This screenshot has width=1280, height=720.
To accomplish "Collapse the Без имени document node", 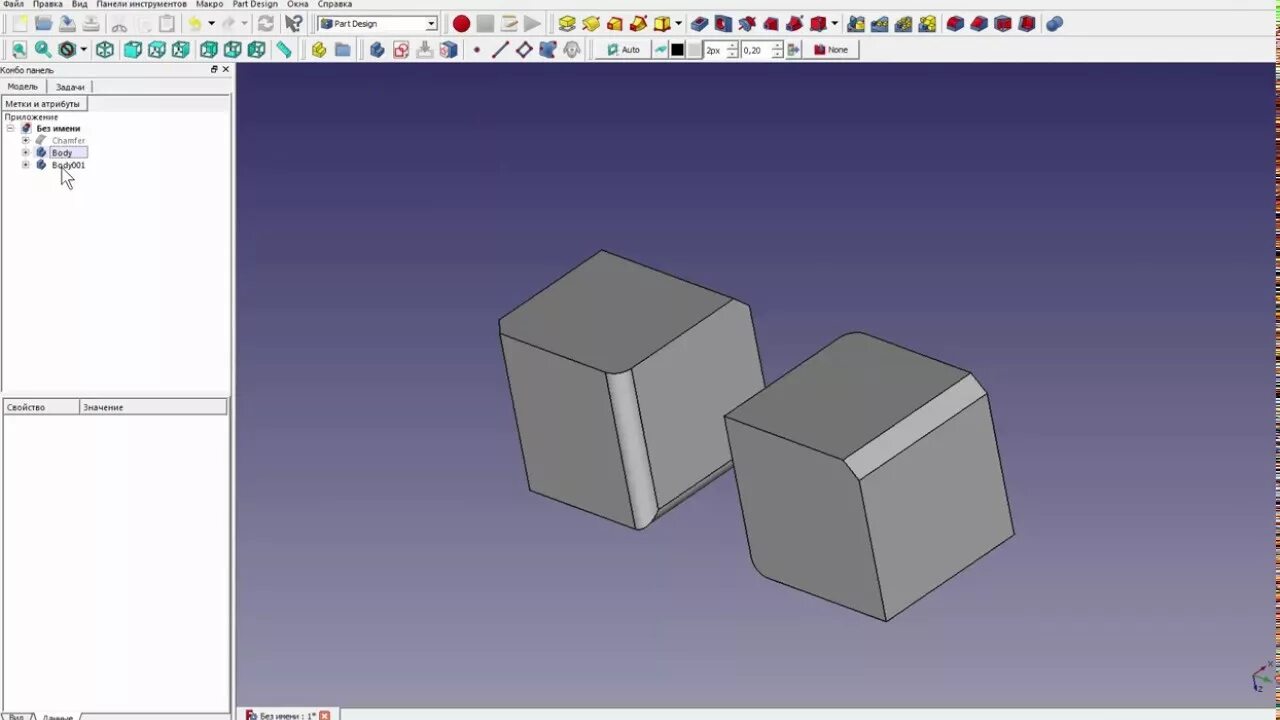I will coord(11,128).
